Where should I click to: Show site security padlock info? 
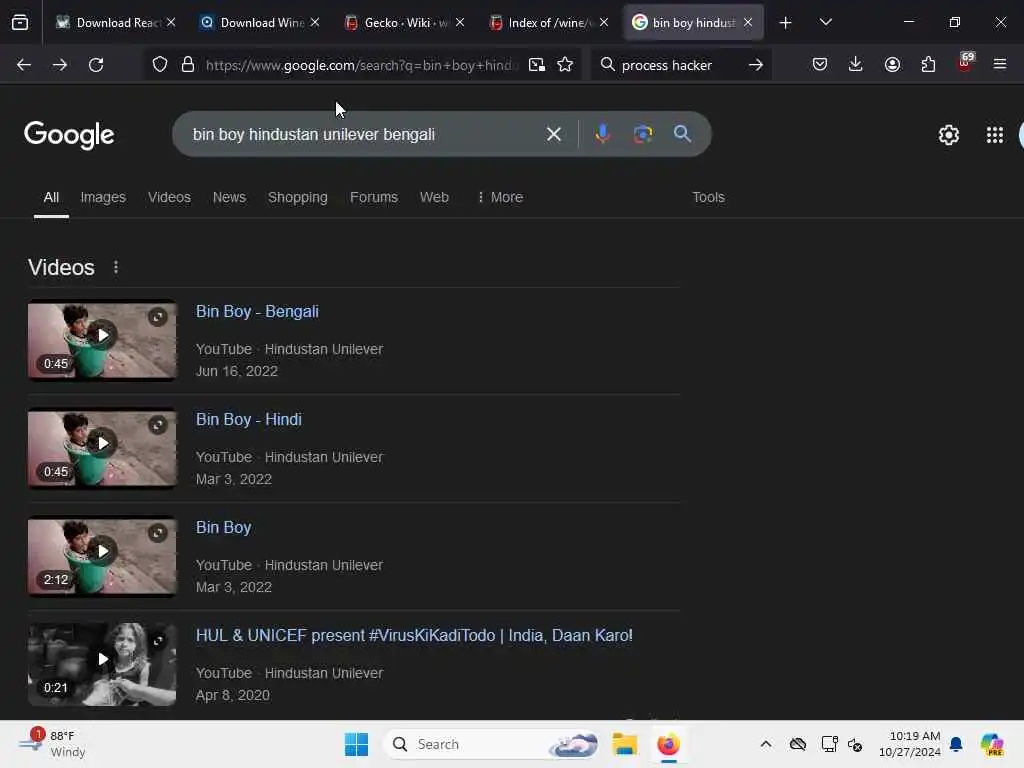point(188,65)
